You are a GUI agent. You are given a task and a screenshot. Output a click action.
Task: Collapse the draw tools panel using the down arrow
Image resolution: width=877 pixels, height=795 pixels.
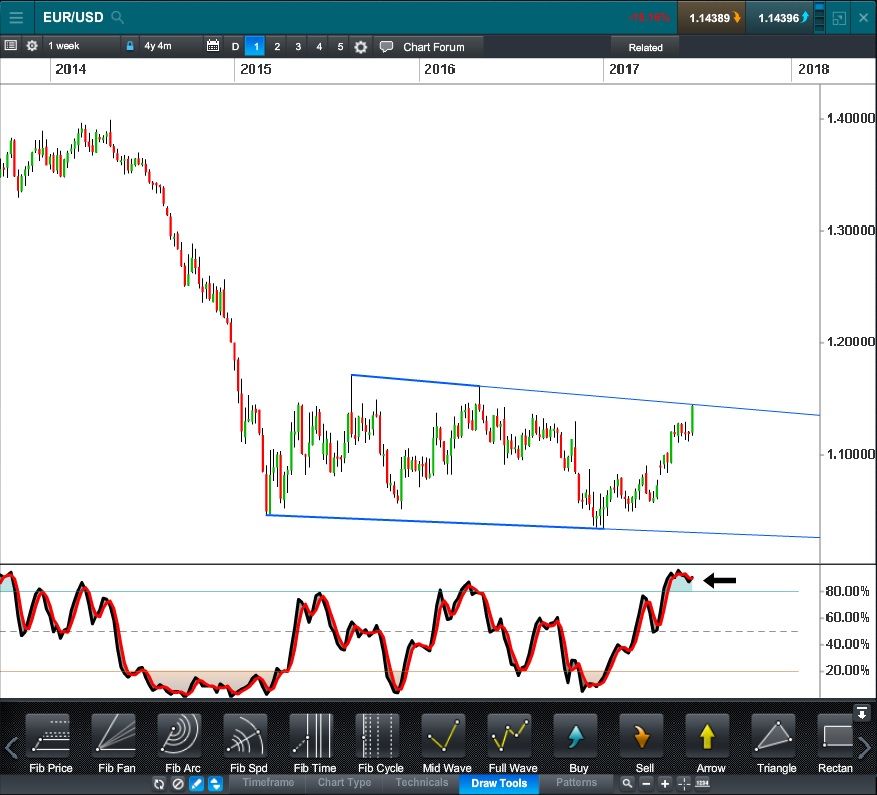861,712
